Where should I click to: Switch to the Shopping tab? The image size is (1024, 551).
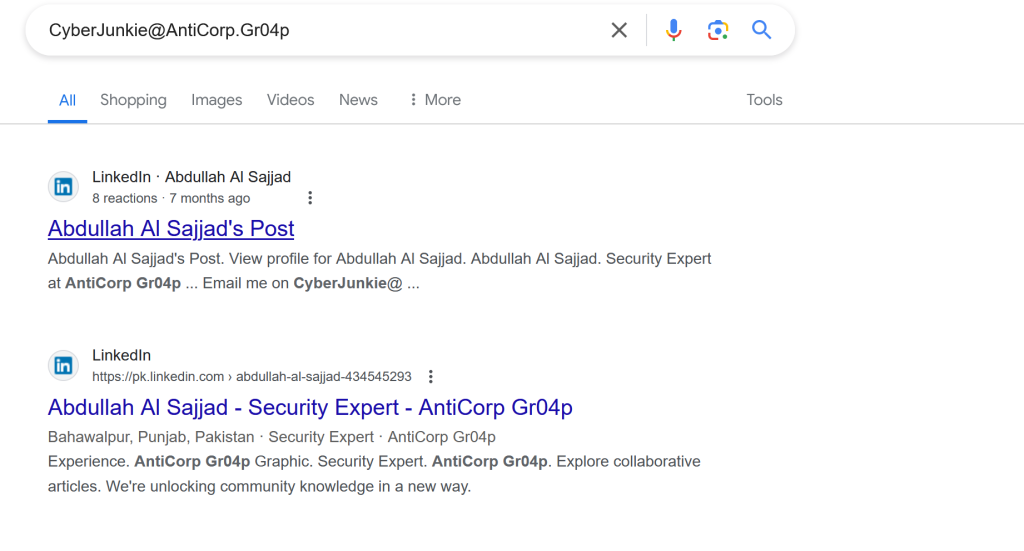pyautogui.click(x=133, y=100)
